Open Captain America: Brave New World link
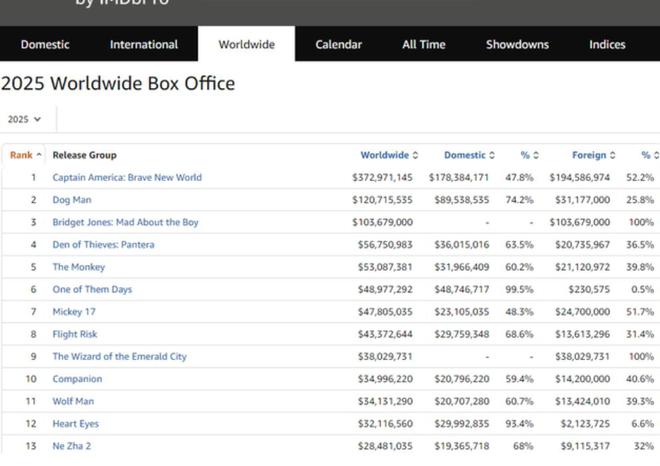 [x=127, y=177]
